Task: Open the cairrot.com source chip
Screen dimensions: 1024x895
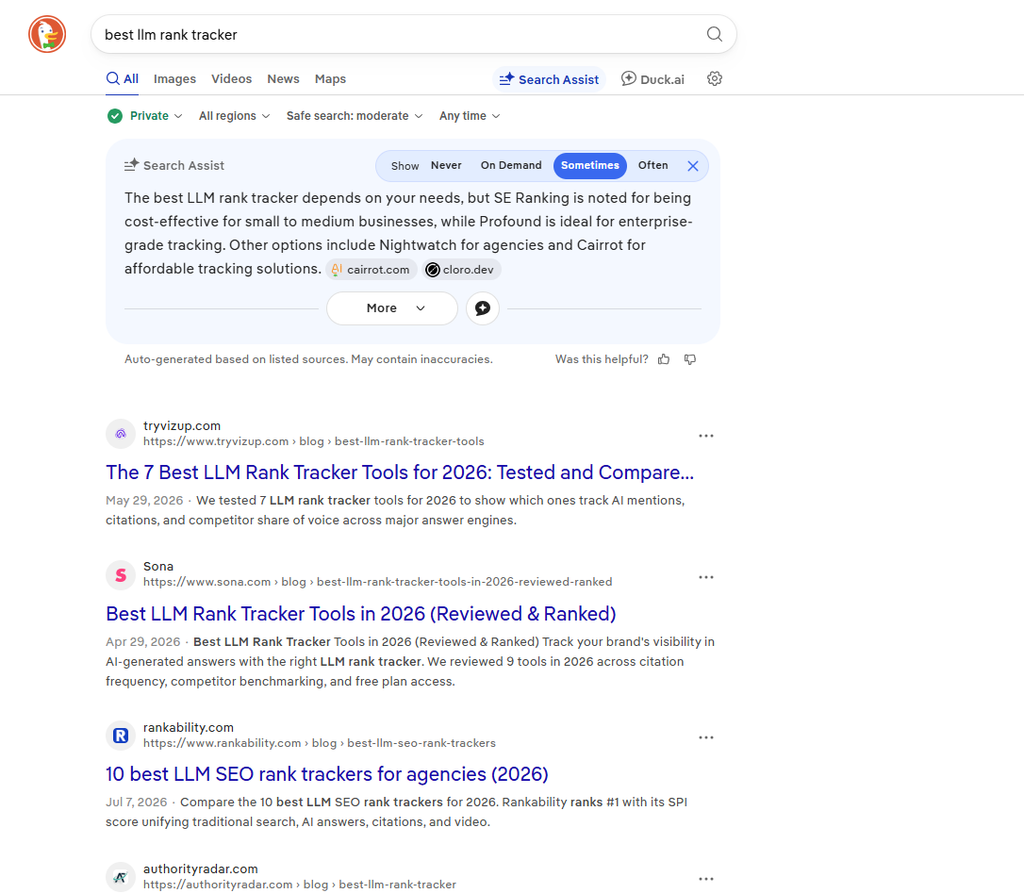Action: coord(371,270)
